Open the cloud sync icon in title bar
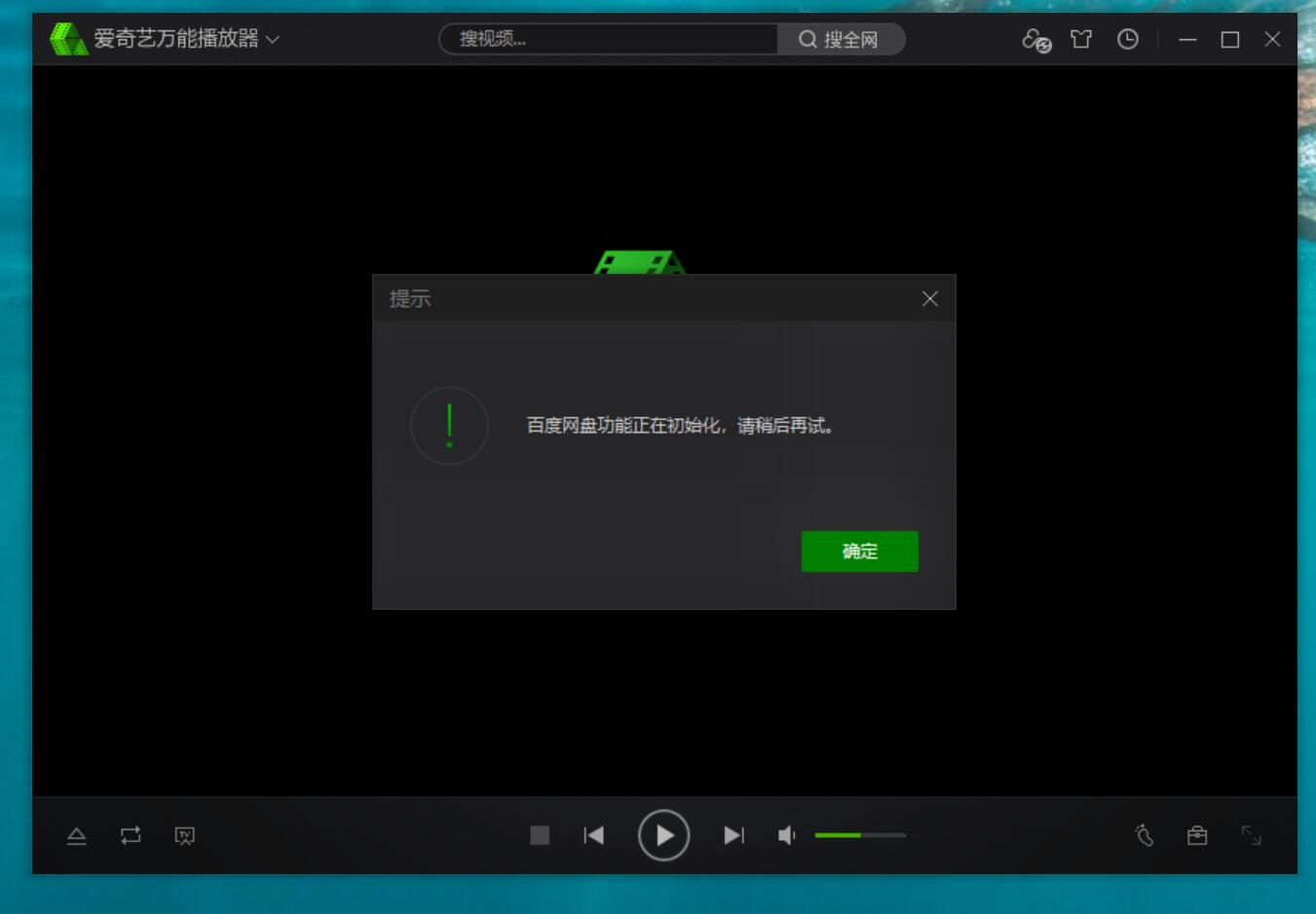1316x914 pixels. coord(1036,40)
